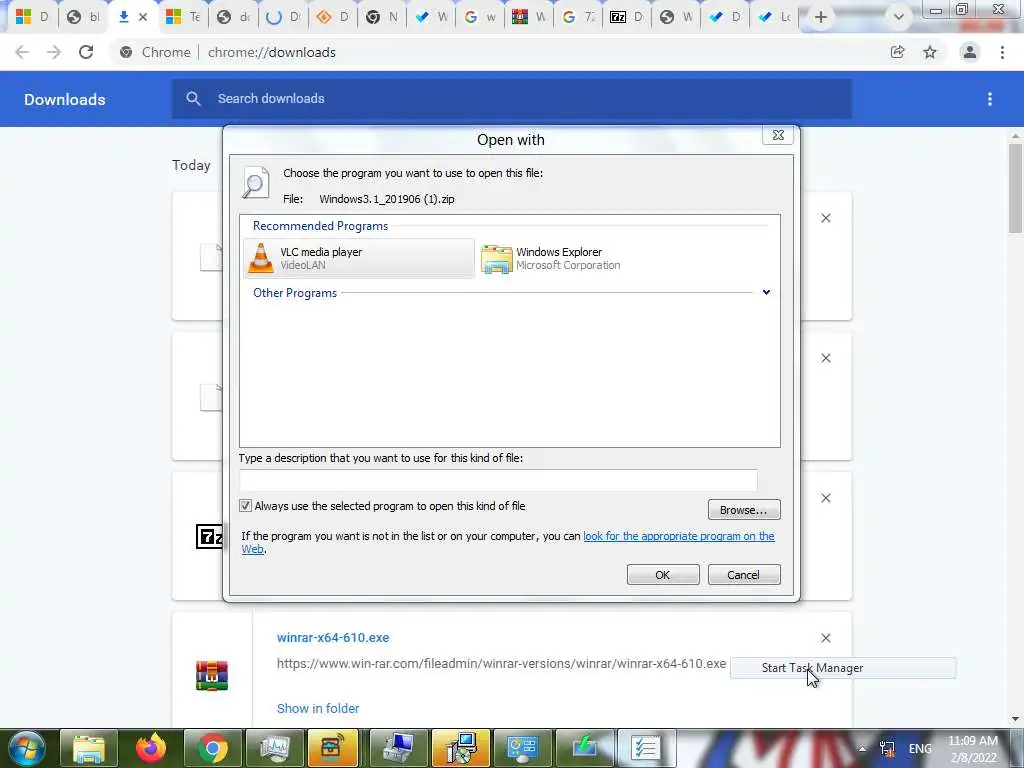Image resolution: width=1024 pixels, height=768 pixels.
Task: Switch to the first Microsoft tab 'D'
Action: [x=32, y=17]
